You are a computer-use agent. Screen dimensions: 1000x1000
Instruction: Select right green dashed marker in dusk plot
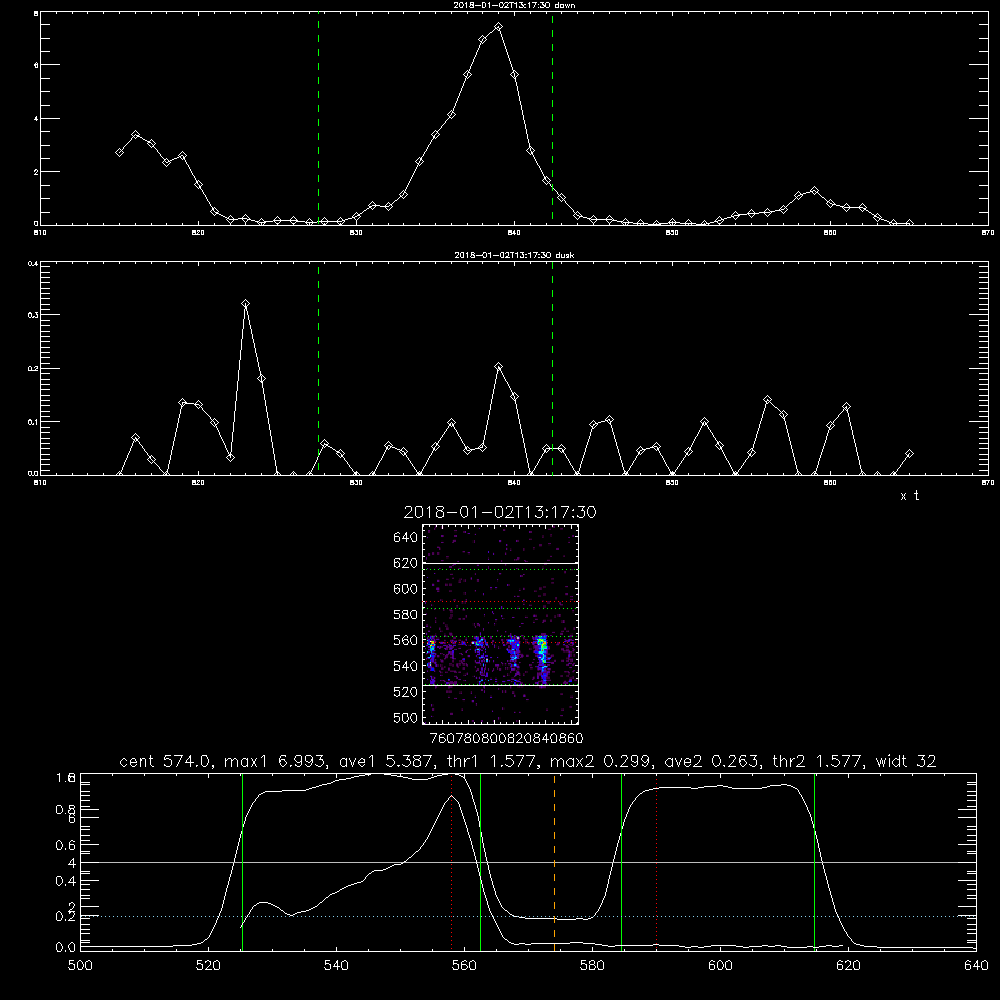(552, 369)
